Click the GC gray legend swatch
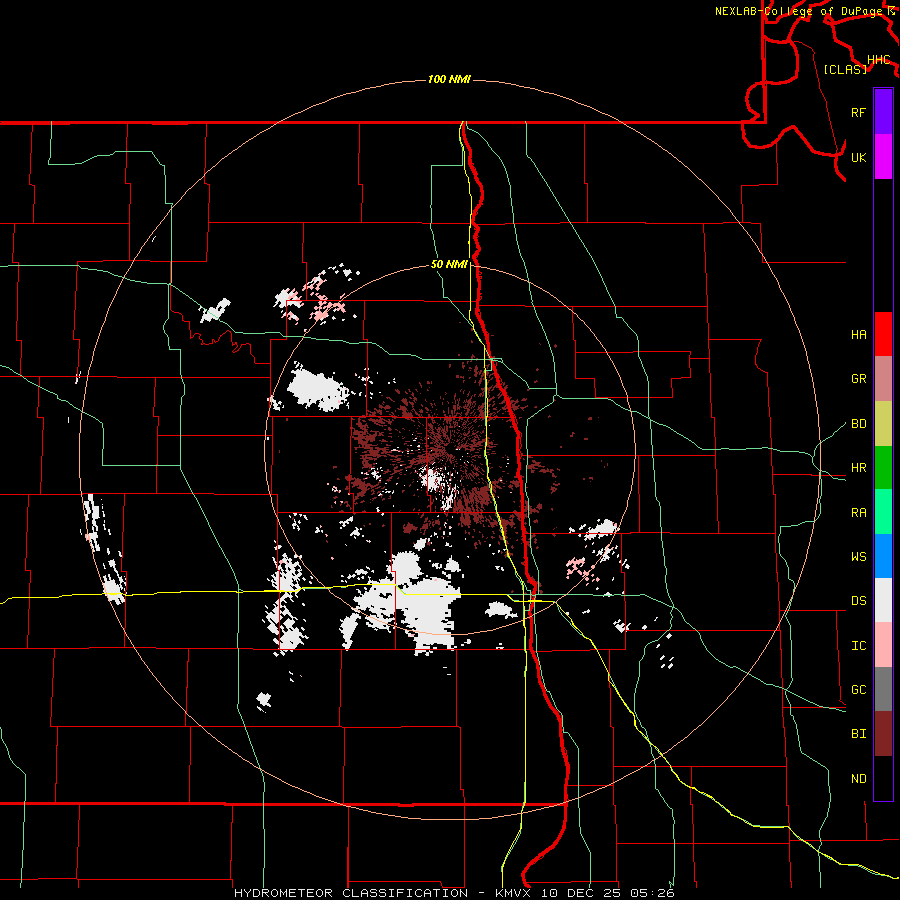The height and width of the screenshot is (900, 900). click(x=883, y=689)
